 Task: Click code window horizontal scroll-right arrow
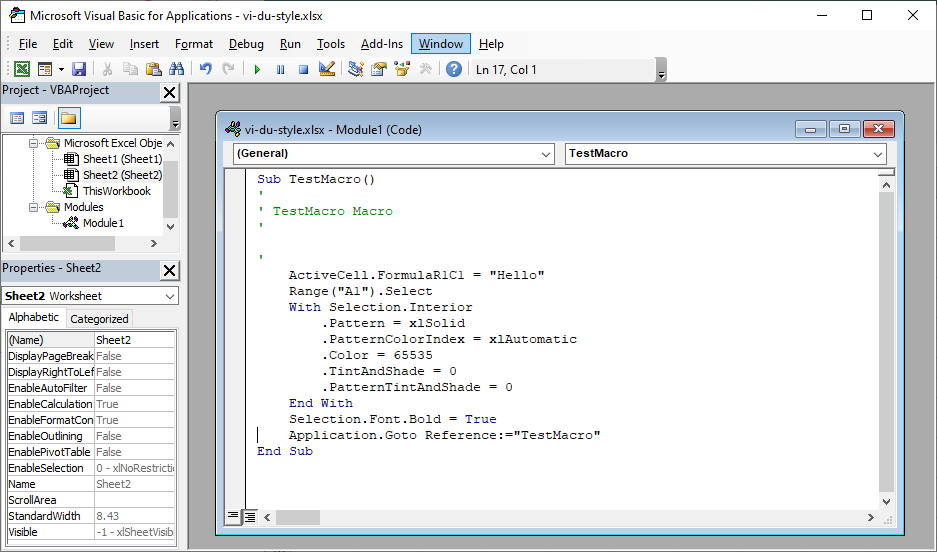871,517
